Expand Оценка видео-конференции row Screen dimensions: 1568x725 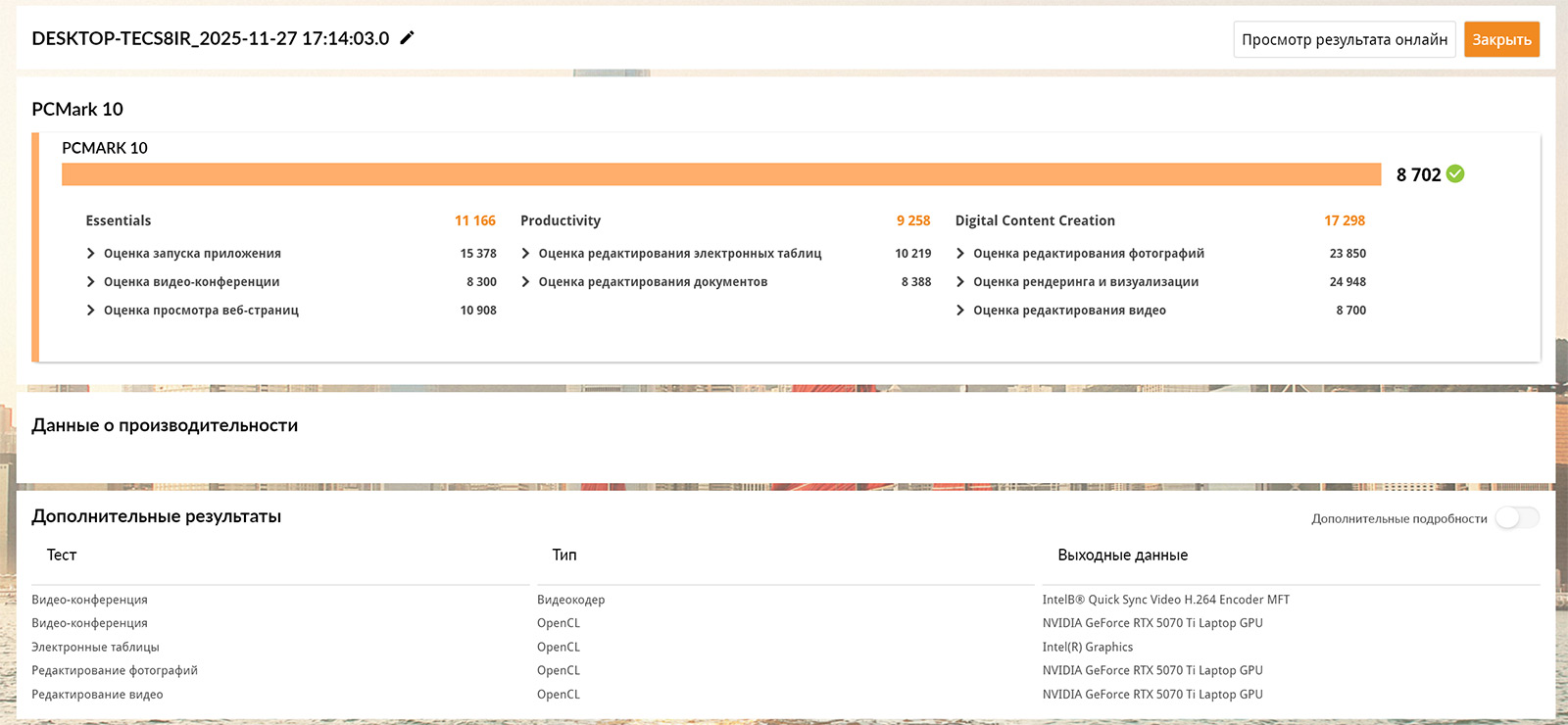[91, 282]
